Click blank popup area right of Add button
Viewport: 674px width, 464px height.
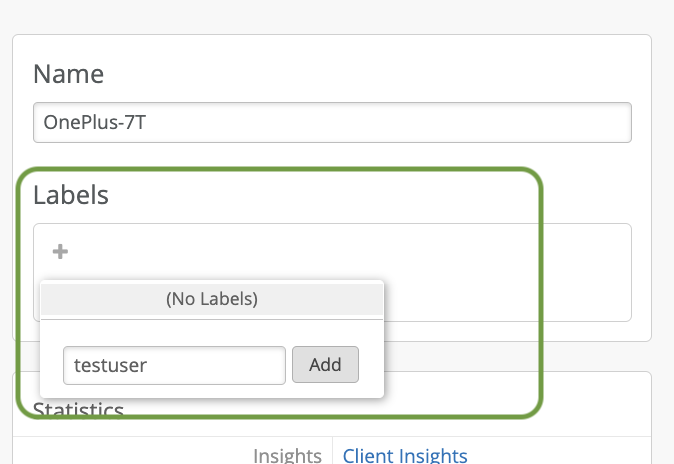click(x=371, y=365)
